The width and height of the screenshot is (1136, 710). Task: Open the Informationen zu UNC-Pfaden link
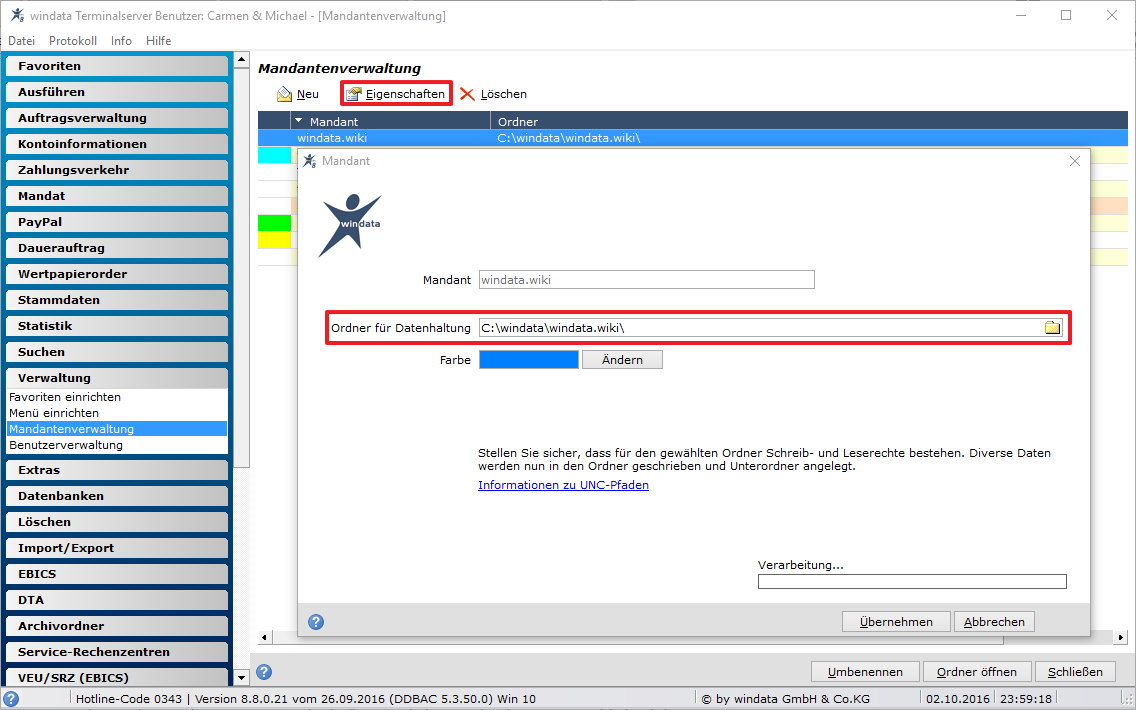tap(563, 485)
